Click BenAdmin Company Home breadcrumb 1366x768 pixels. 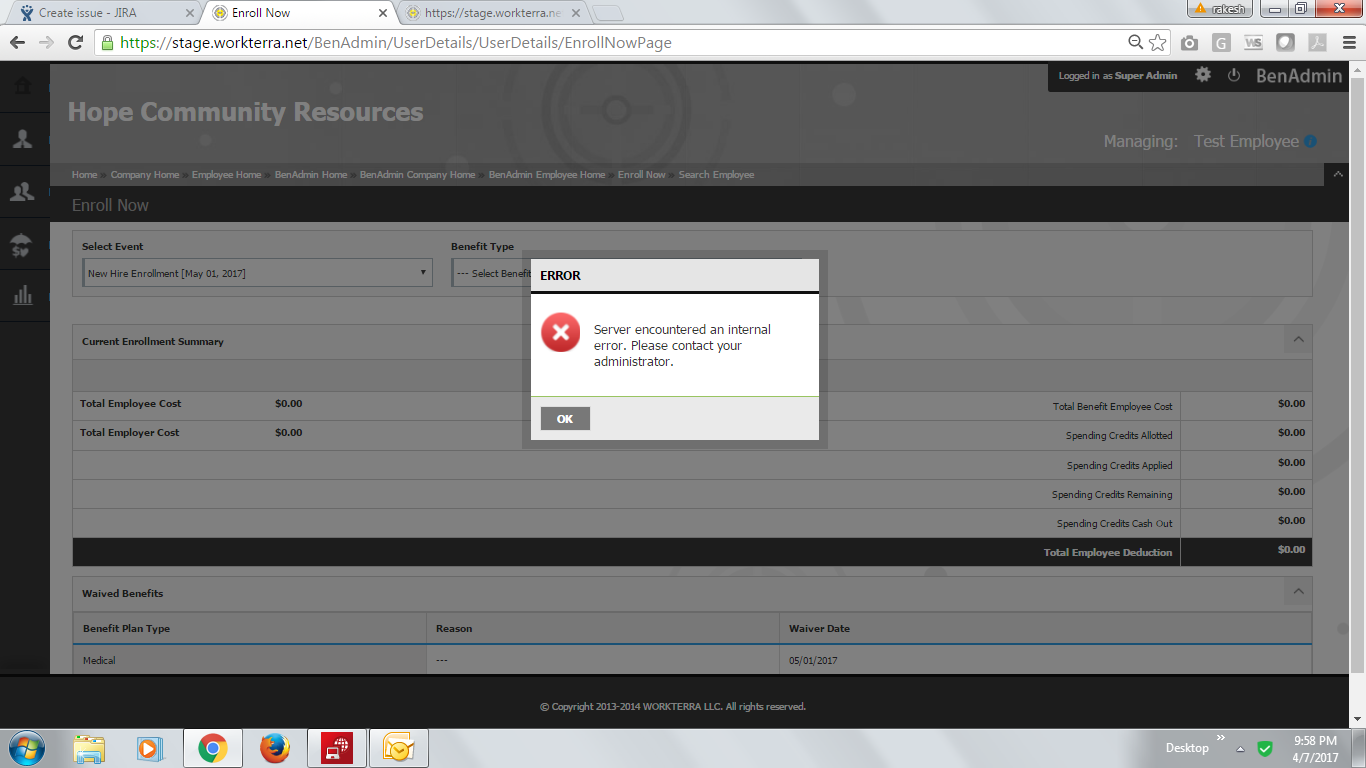(x=417, y=175)
